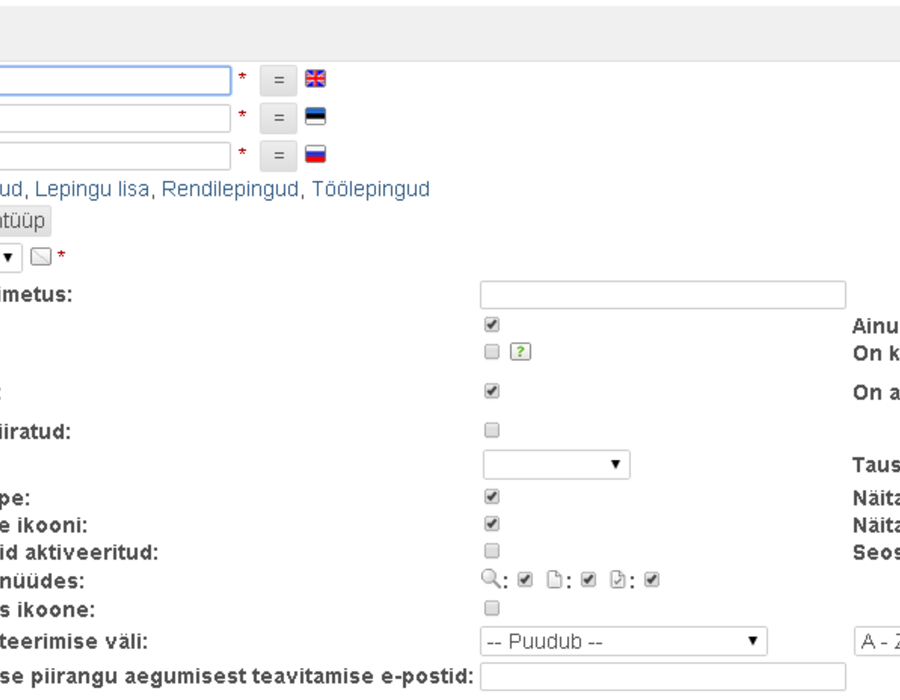Click equals button next to British flag

pos(278,80)
